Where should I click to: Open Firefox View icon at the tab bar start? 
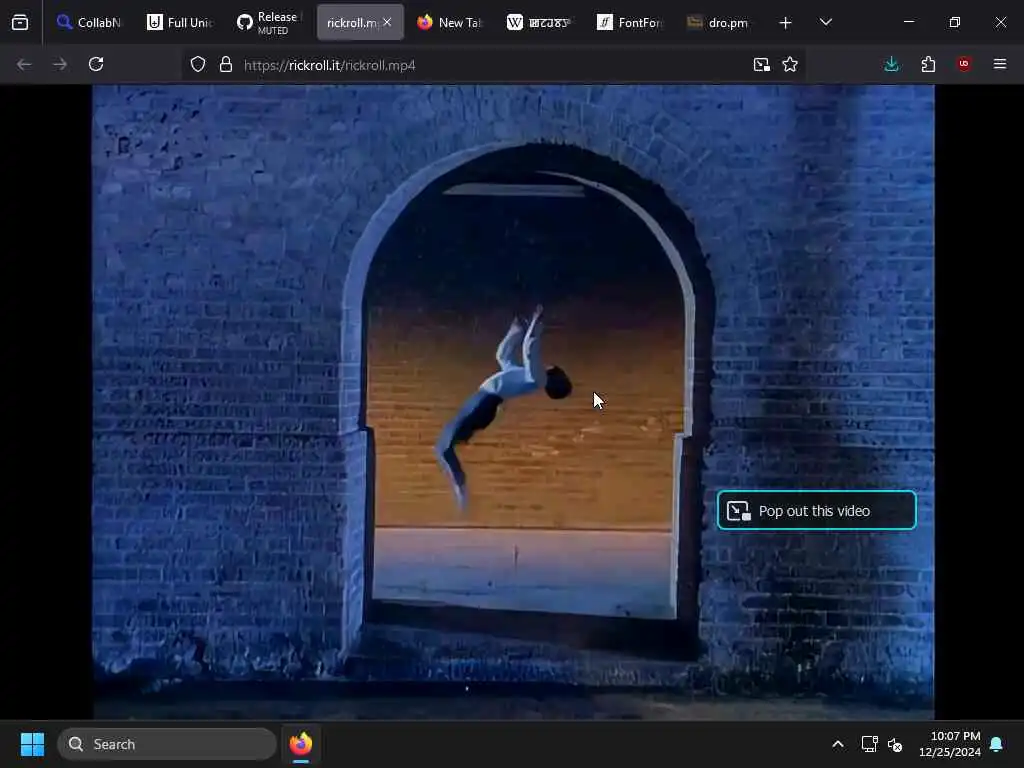[20, 23]
